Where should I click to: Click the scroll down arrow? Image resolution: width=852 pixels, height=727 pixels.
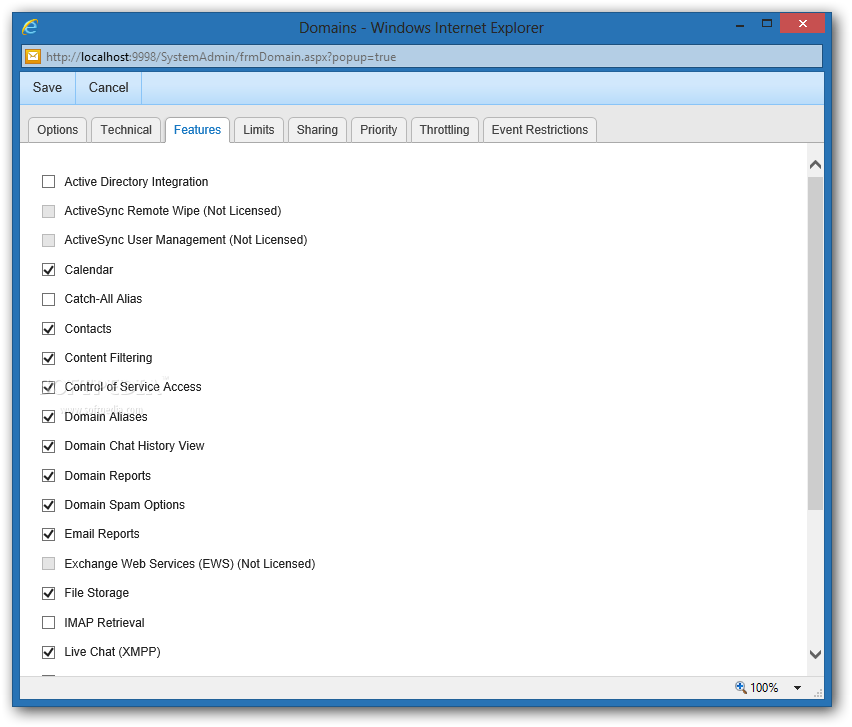click(815, 654)
